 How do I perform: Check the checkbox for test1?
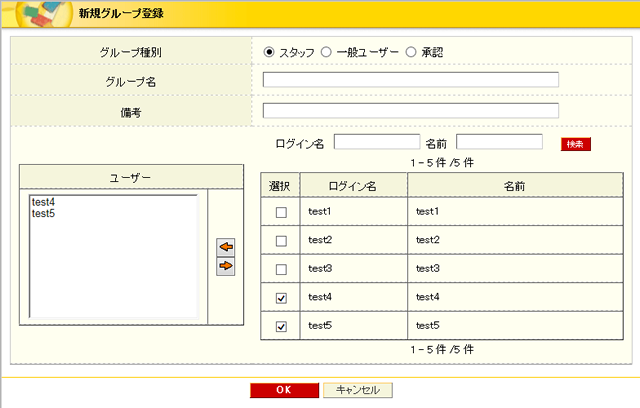[x=281, y=212]
